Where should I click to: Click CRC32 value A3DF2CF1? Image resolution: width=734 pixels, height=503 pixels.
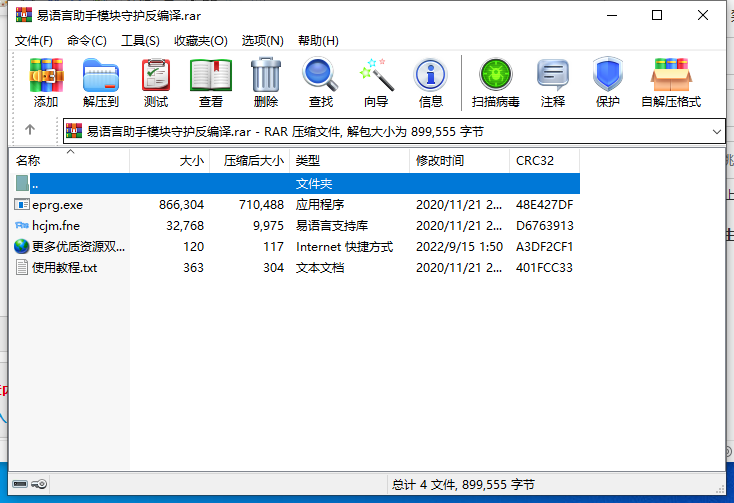click(544, 247)
